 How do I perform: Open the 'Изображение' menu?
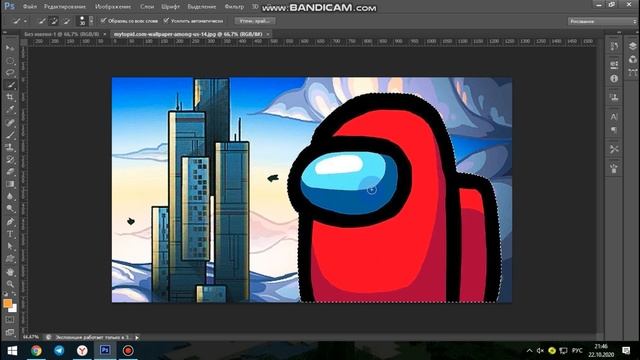click(113, 7)
